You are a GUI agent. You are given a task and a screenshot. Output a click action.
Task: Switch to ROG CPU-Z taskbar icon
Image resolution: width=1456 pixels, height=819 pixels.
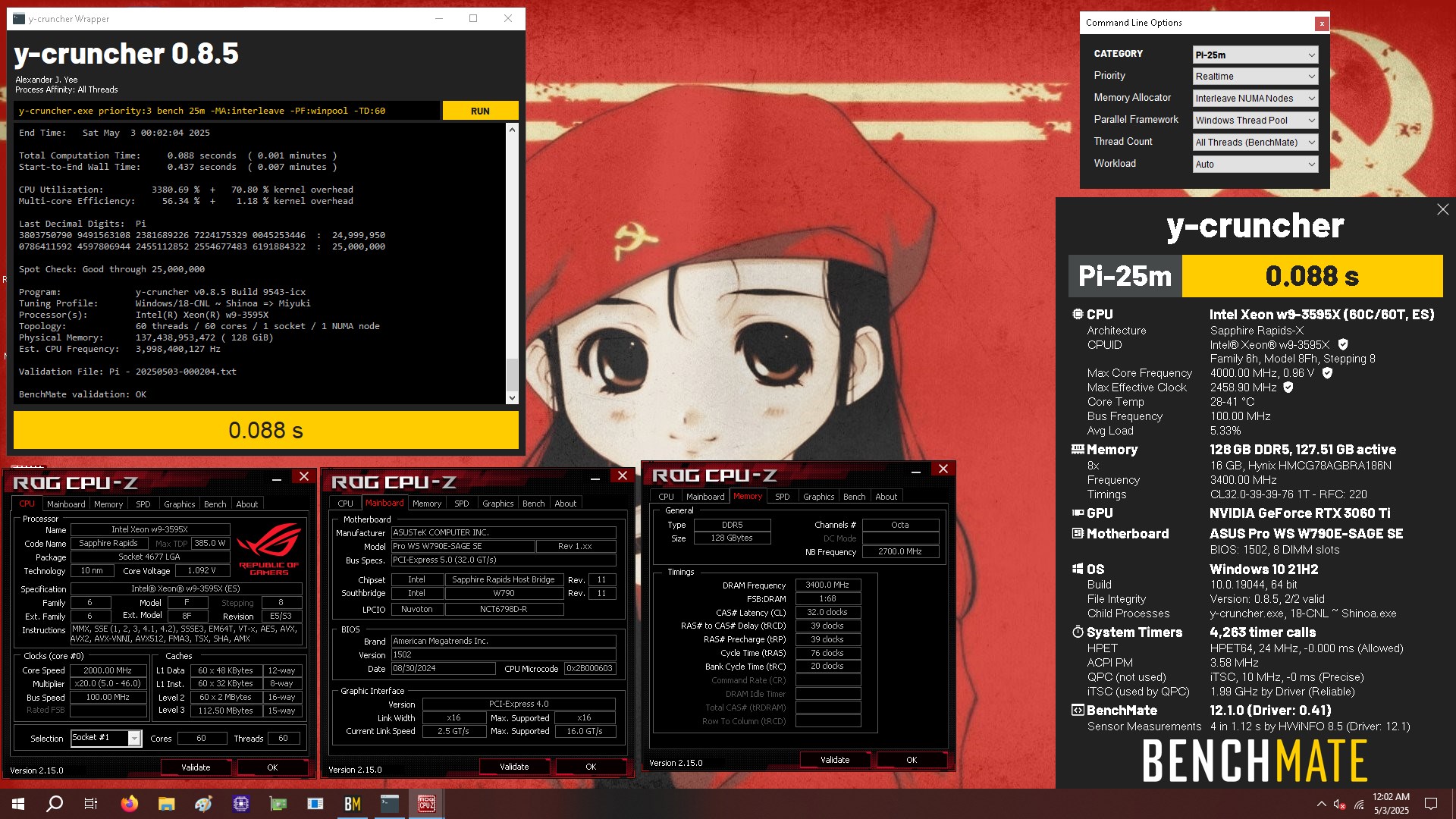click(427, 804)
